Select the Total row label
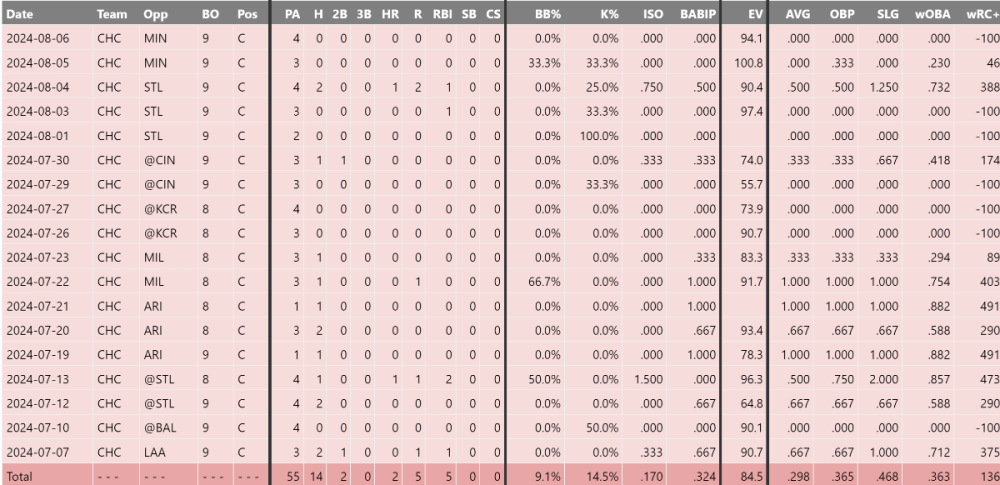This screenshot has height=485, width=1000. (20, 476)
